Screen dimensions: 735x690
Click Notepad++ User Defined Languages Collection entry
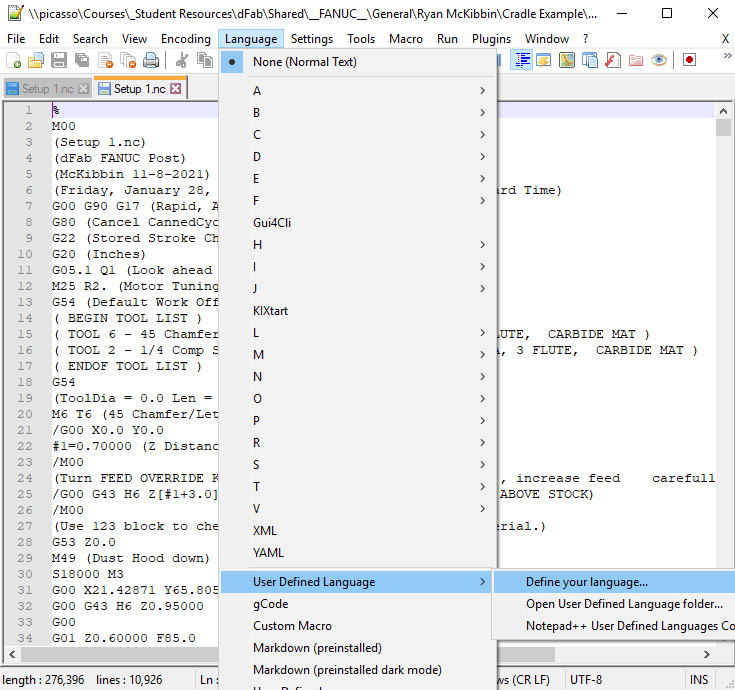[614, 626]
